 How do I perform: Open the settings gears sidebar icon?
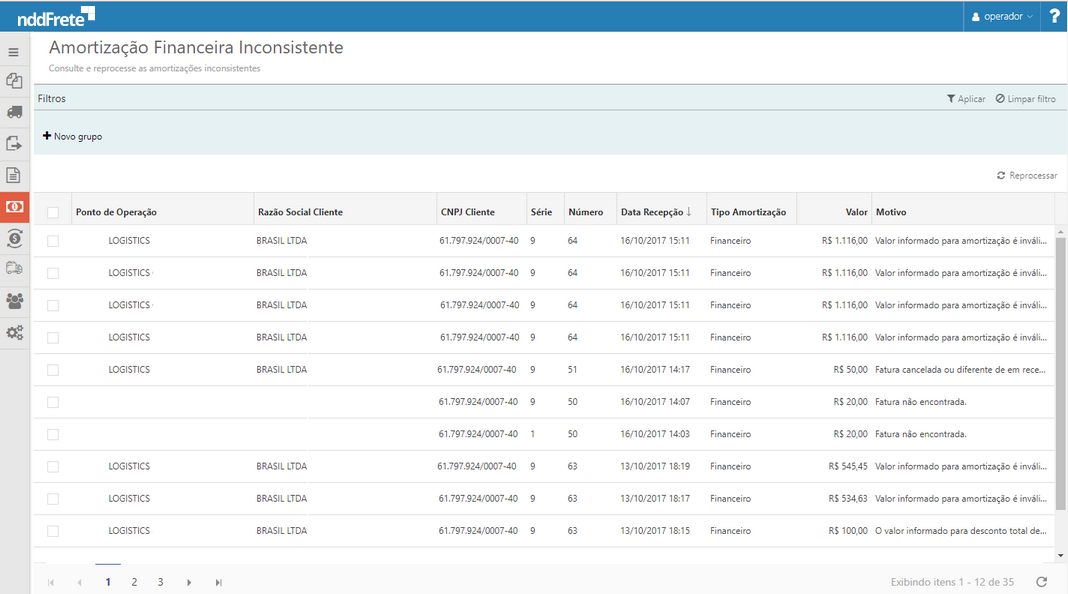[14, 333]
